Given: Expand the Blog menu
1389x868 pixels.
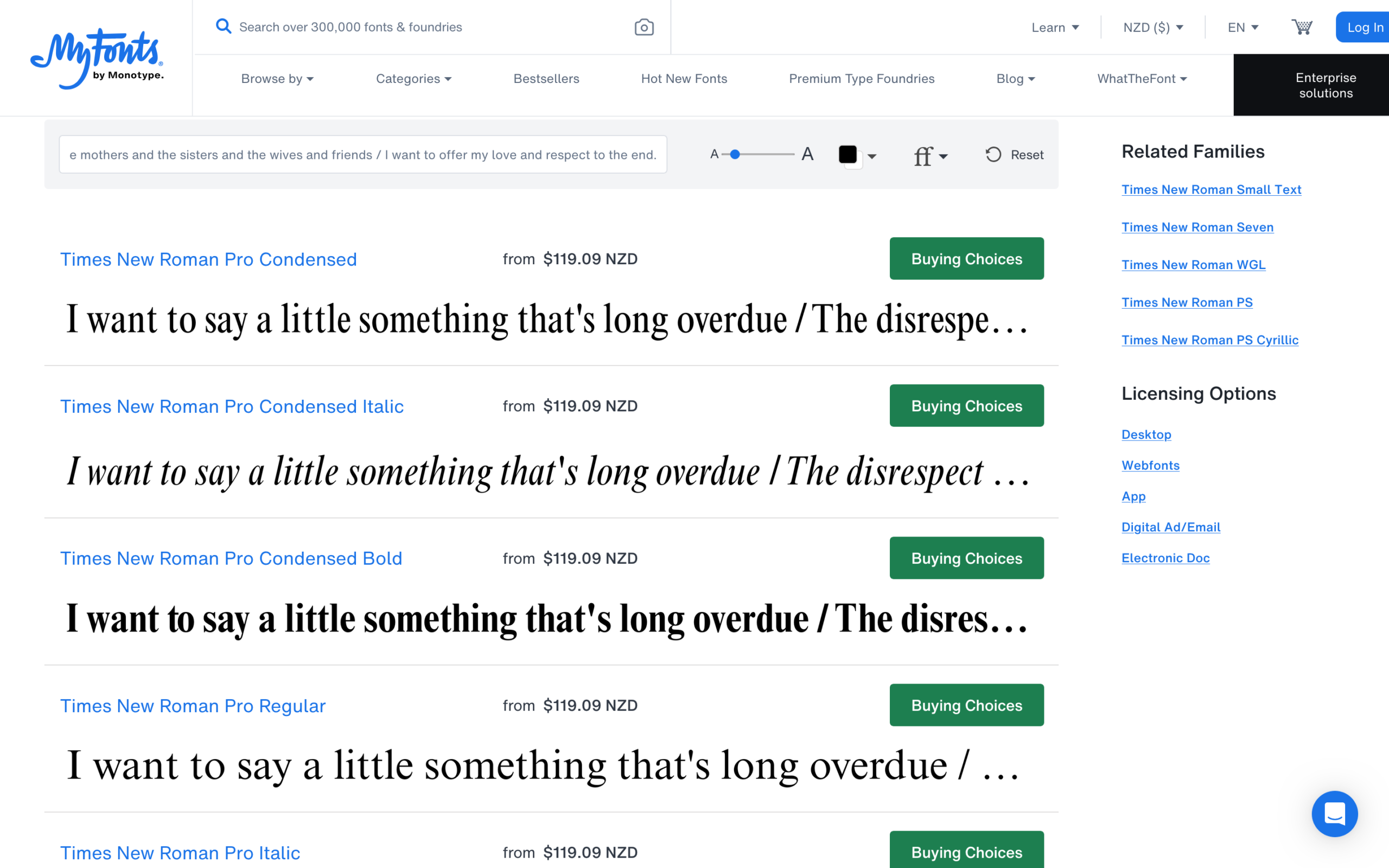Looking at the screenshot, I should [x=1015, y=79].
